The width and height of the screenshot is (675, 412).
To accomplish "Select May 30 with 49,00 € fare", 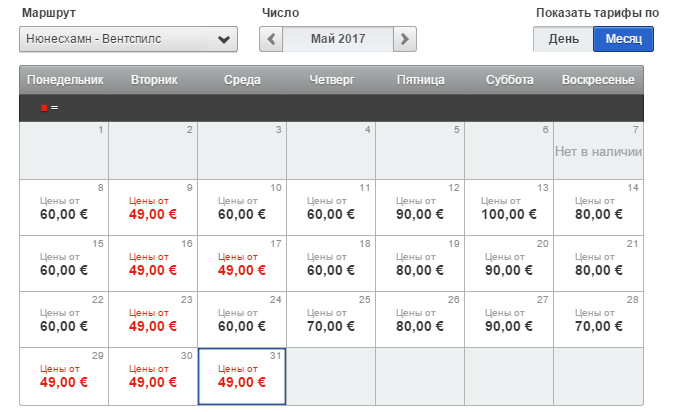I will tap(153, 376).
